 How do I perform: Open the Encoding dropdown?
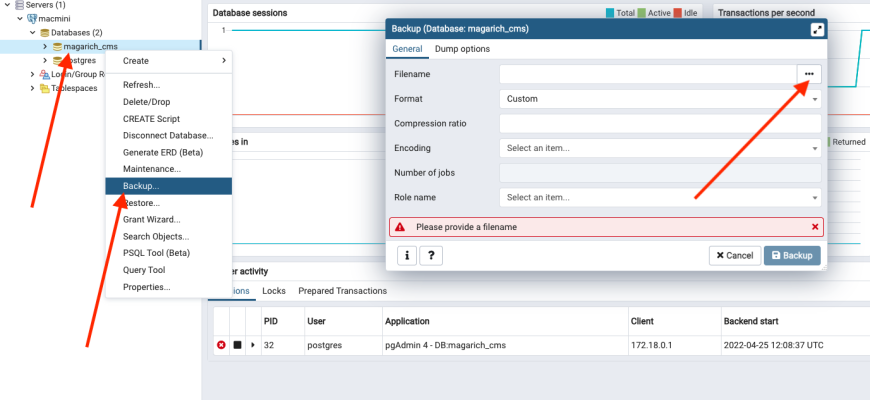[660, 148]
